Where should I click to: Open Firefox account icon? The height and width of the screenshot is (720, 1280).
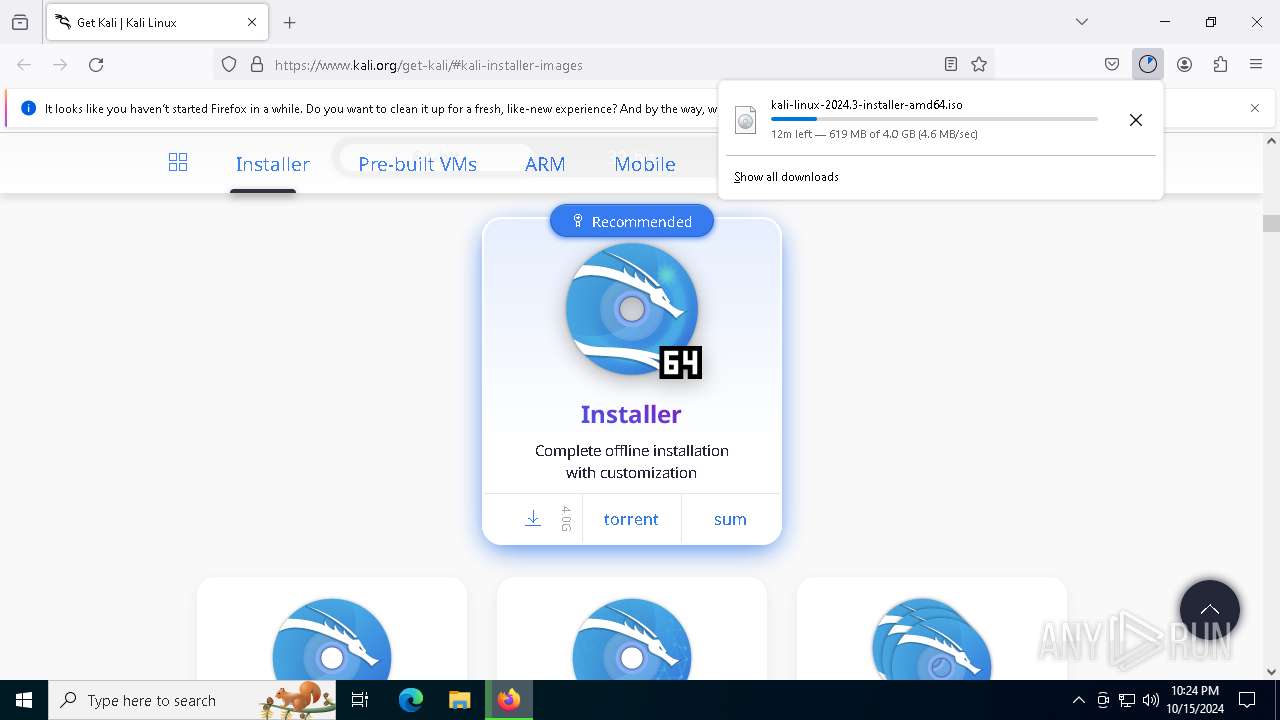click(x=1185, y=65)
